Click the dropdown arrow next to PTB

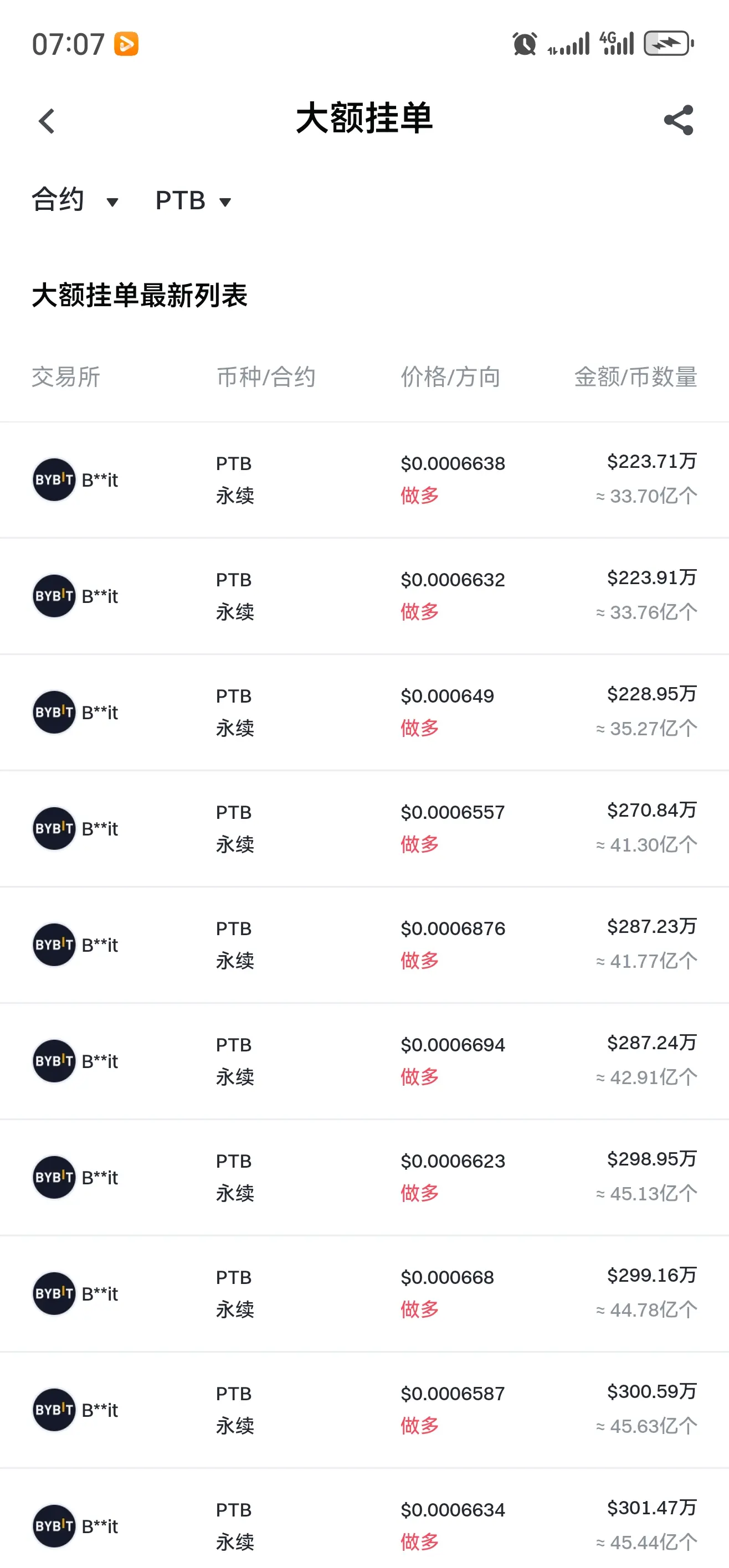(x=225, y=202)
